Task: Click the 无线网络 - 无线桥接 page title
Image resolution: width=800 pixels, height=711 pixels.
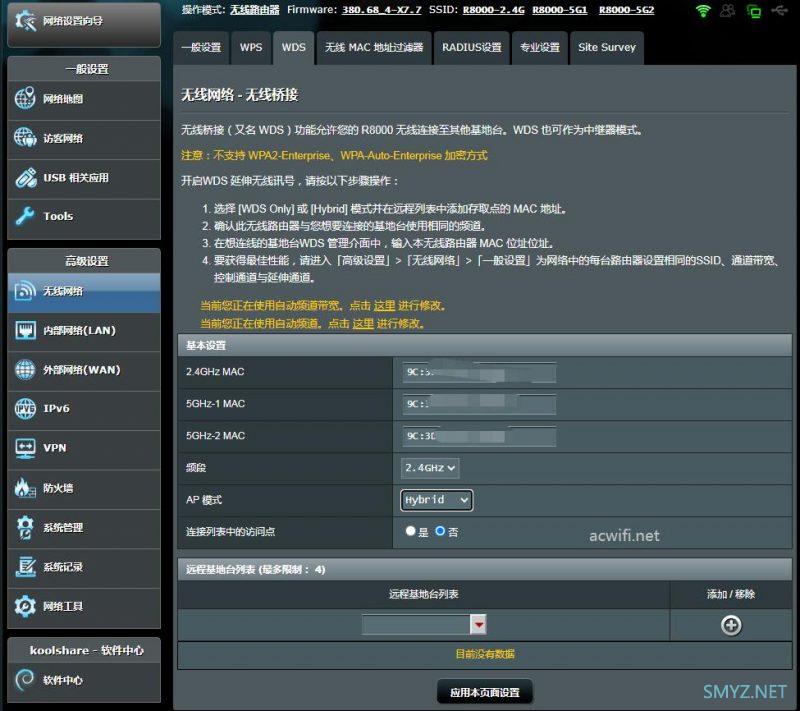Action: (x=240, y=95)
